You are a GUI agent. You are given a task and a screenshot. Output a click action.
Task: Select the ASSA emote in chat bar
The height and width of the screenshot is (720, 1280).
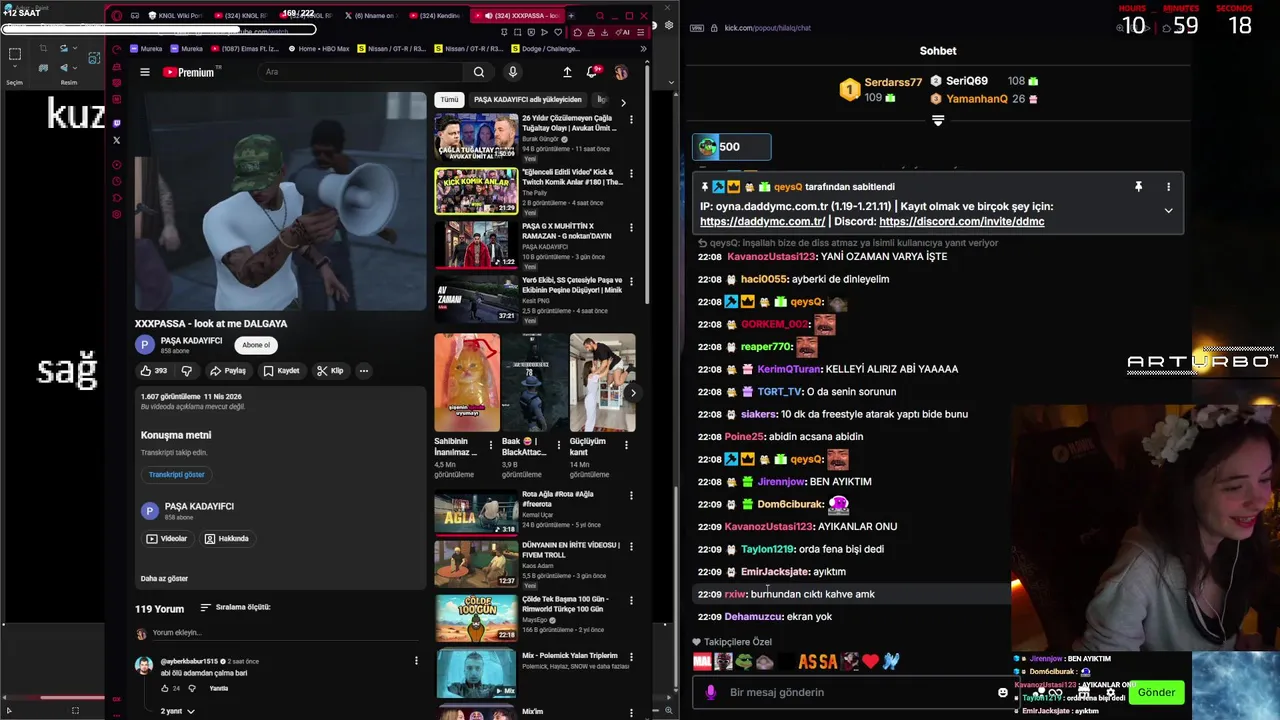click(817, 661)
